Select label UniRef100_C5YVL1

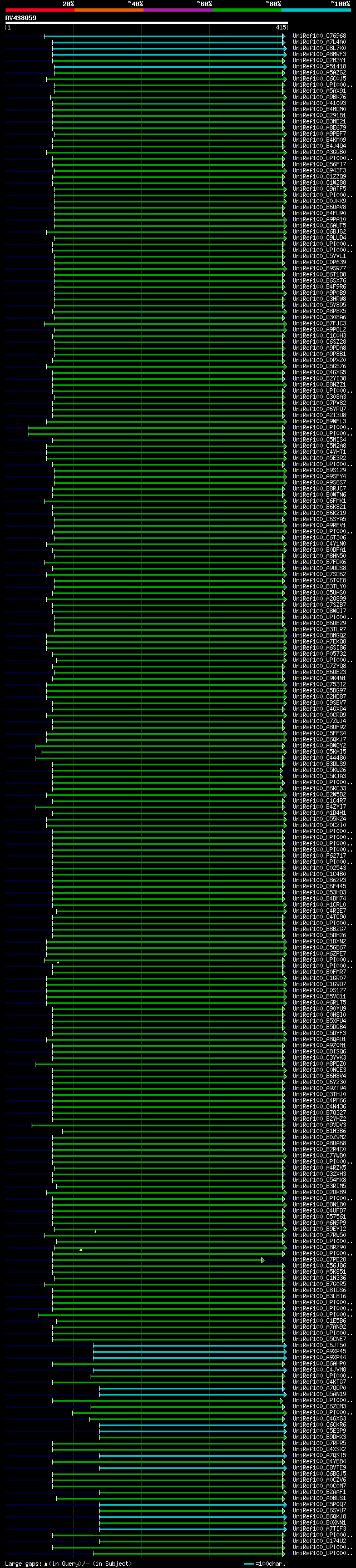[x=319, y=256]
